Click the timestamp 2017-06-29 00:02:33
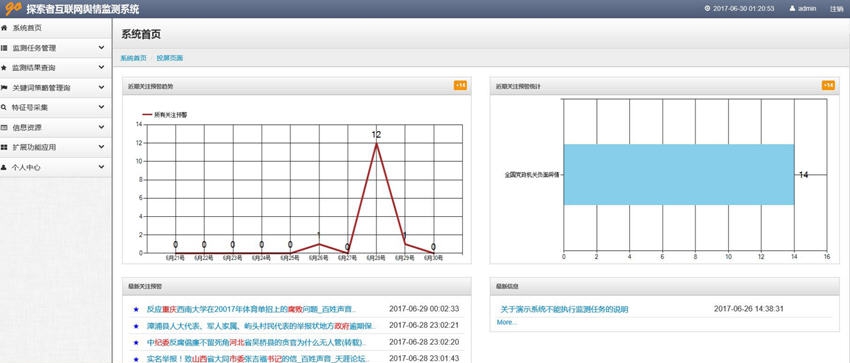Screen dimensions: 850x363 point(424,309)
